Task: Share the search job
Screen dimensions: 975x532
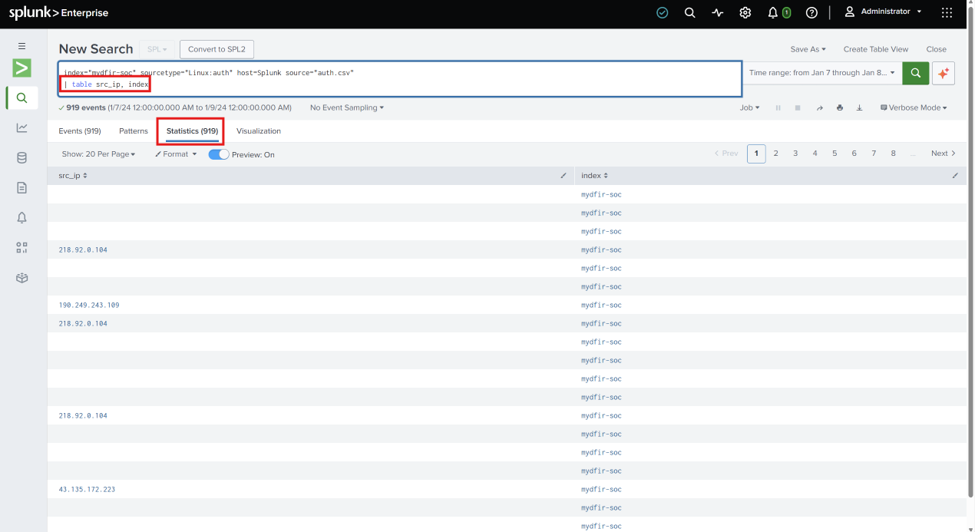Action: [x=820, y=108]
